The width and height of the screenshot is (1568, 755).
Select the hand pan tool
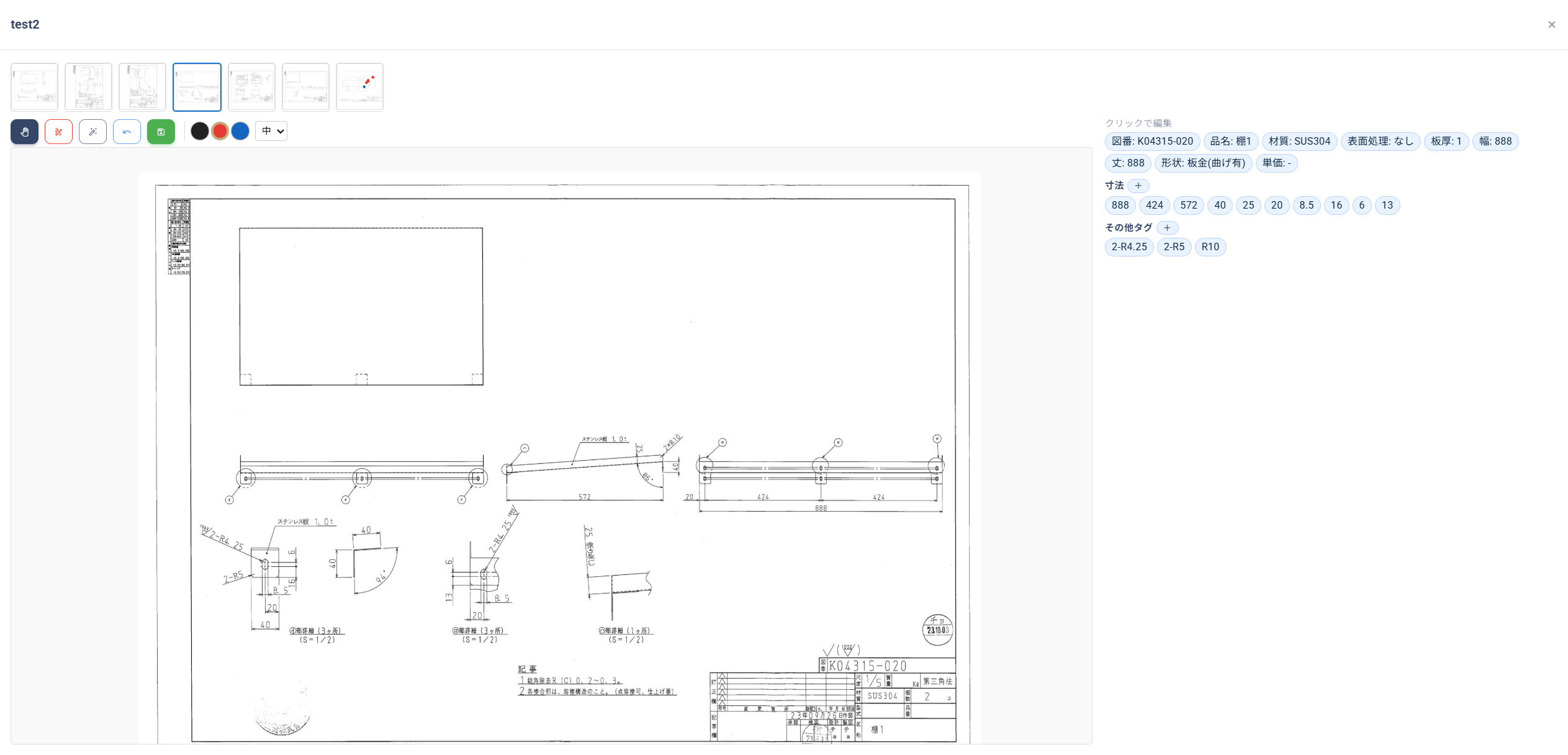[x=25, y=132]
